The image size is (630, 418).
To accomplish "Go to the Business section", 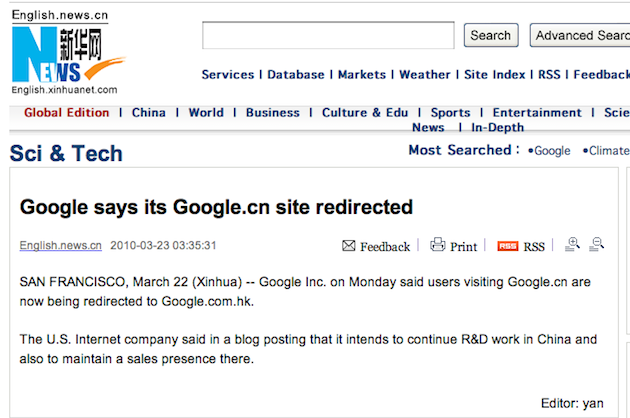I will (273, 113).
